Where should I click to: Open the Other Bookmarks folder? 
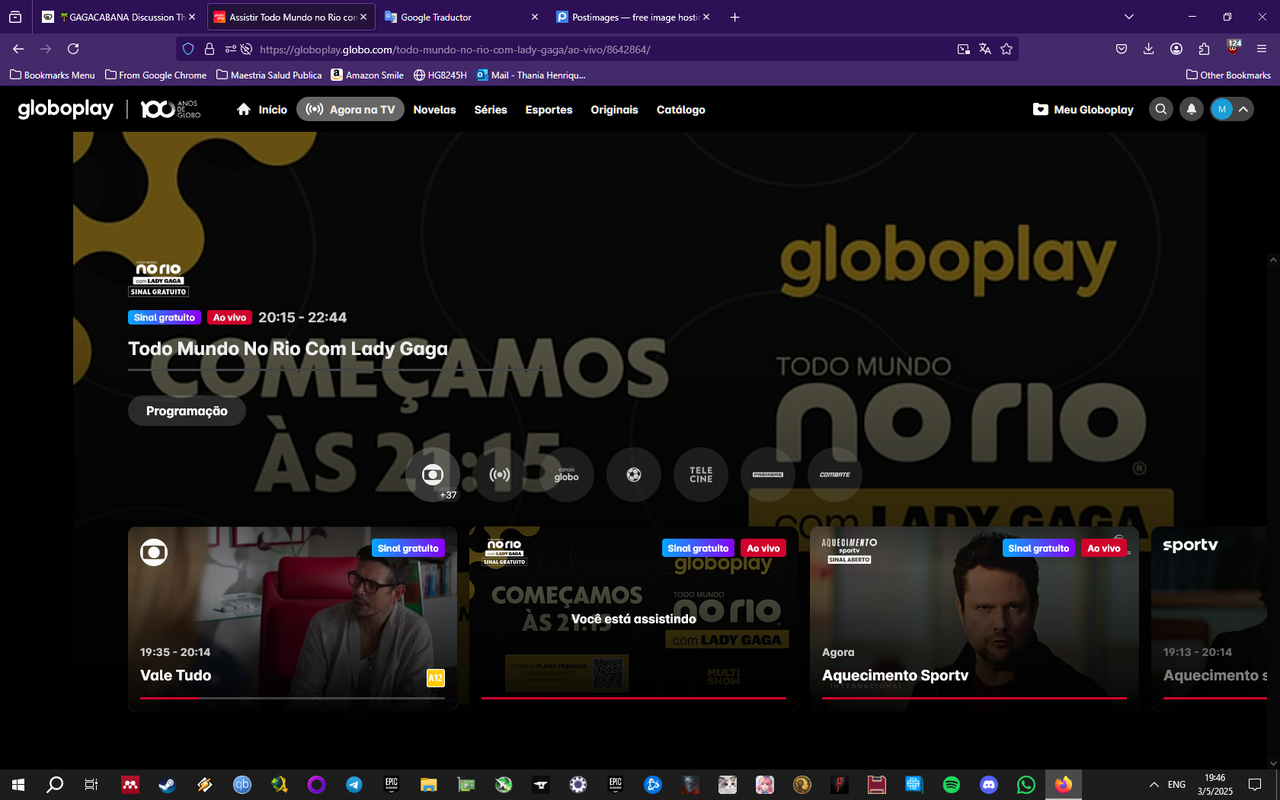1228,75
